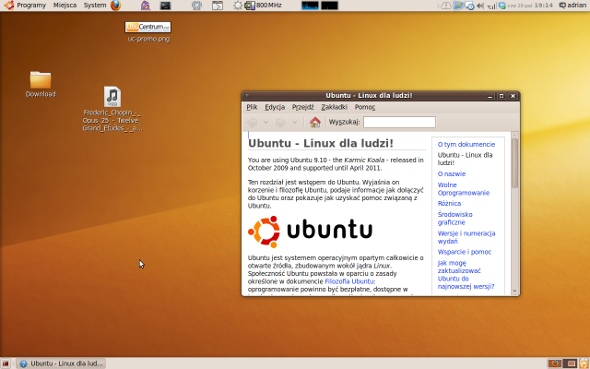
Task: Open the Pomoc menu
Action: [x=365, y=107]
